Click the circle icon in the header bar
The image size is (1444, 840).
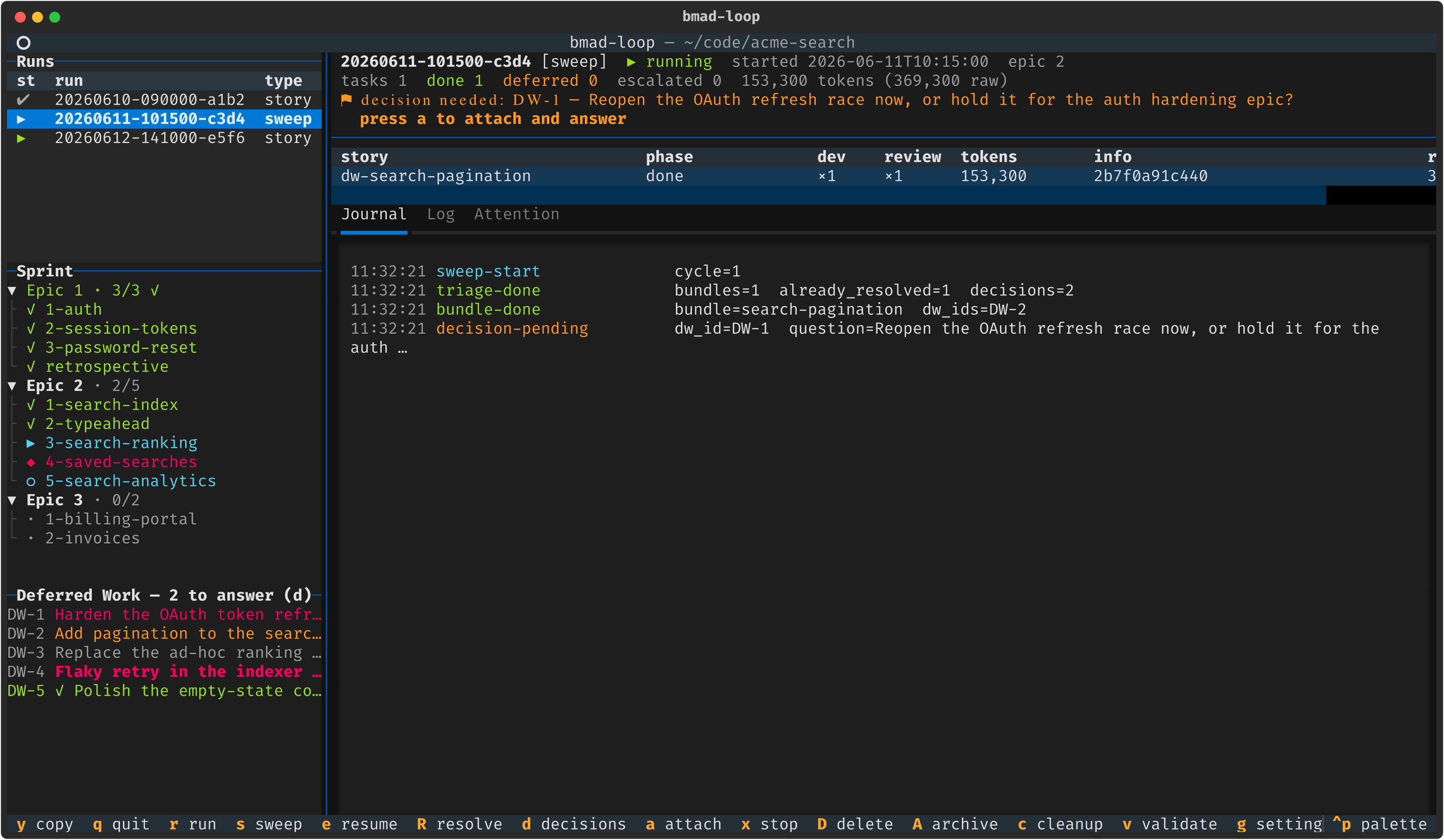23,43
